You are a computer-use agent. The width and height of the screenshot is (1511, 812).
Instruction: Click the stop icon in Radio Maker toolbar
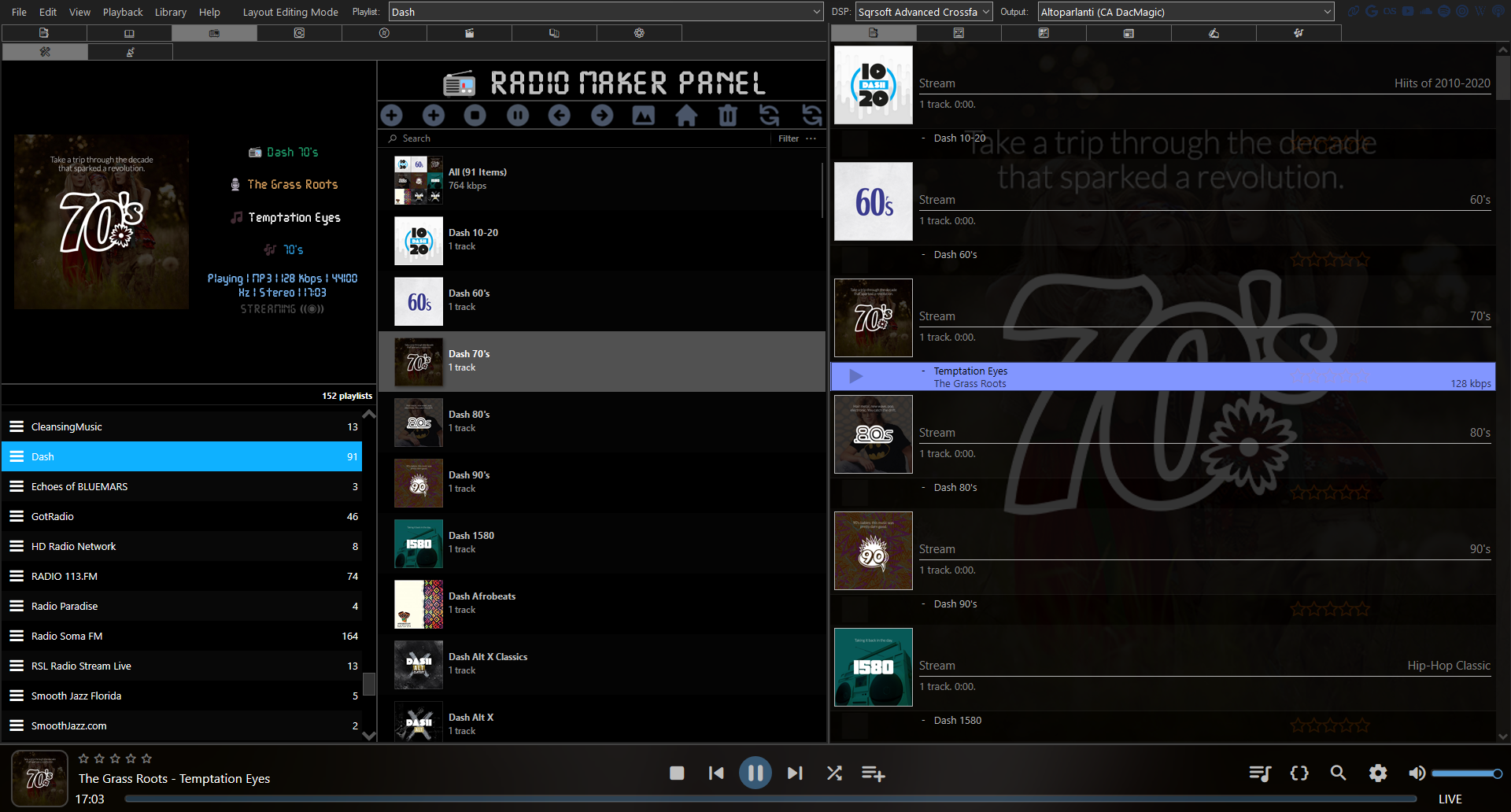click(x=475, y=116)
